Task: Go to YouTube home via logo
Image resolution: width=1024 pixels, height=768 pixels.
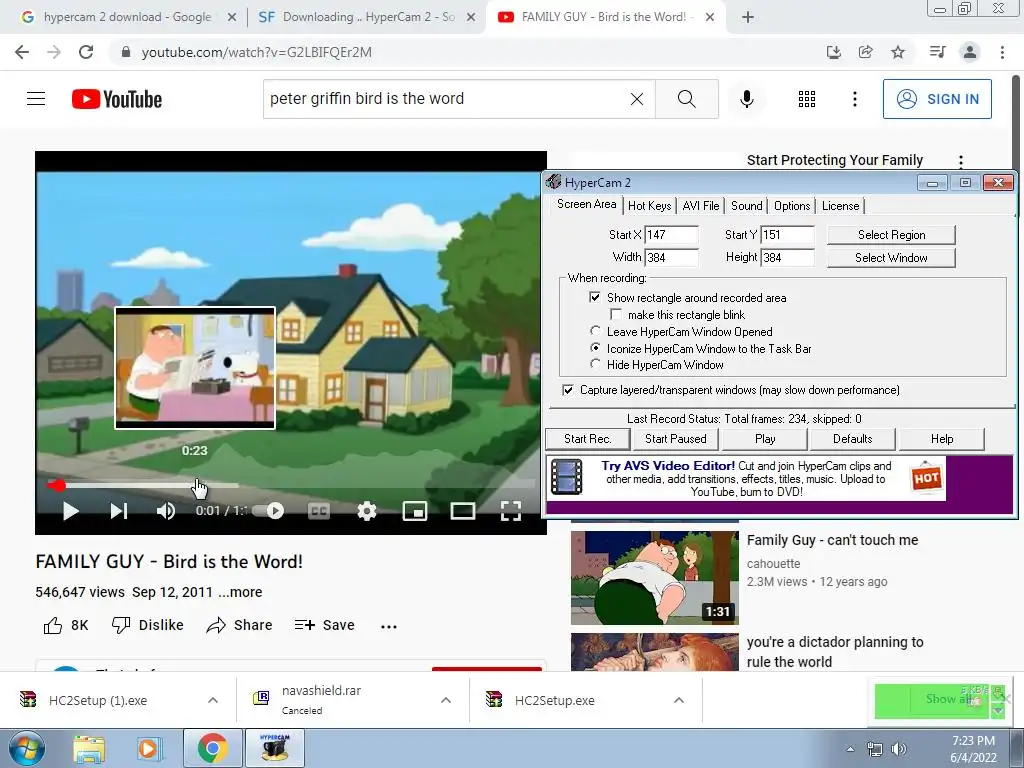Action: tap(117, 99)
